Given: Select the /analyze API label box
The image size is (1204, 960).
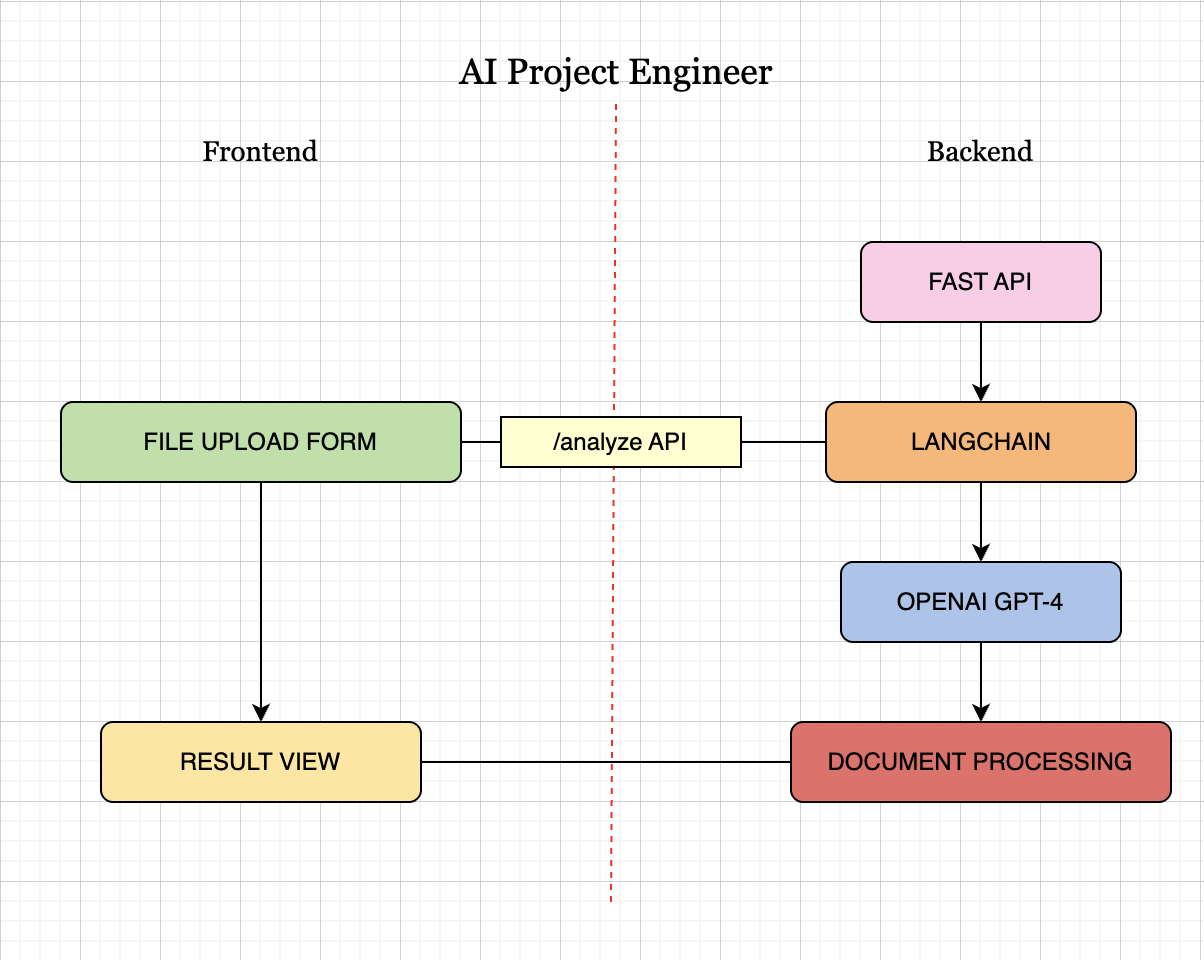Looking at the screenshot, I should pos(620,442).
